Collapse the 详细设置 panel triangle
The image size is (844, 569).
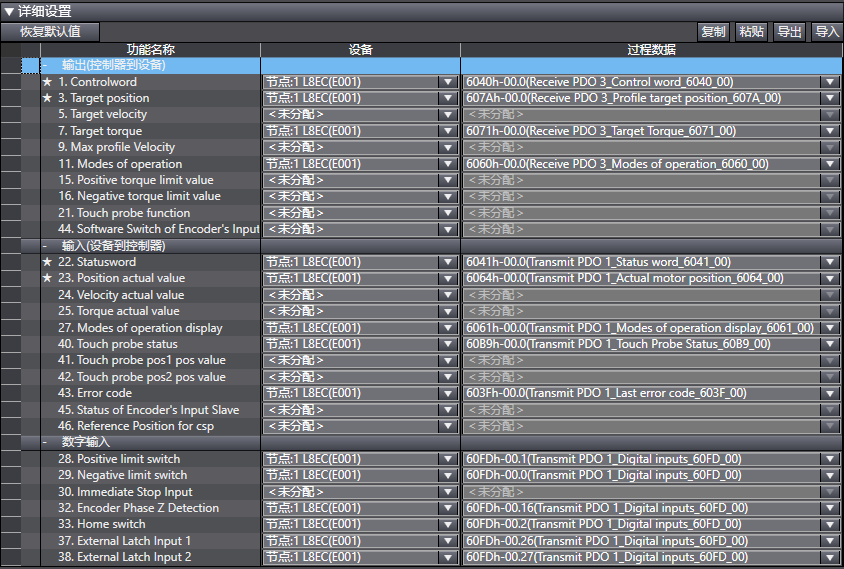tap(9, 11)
